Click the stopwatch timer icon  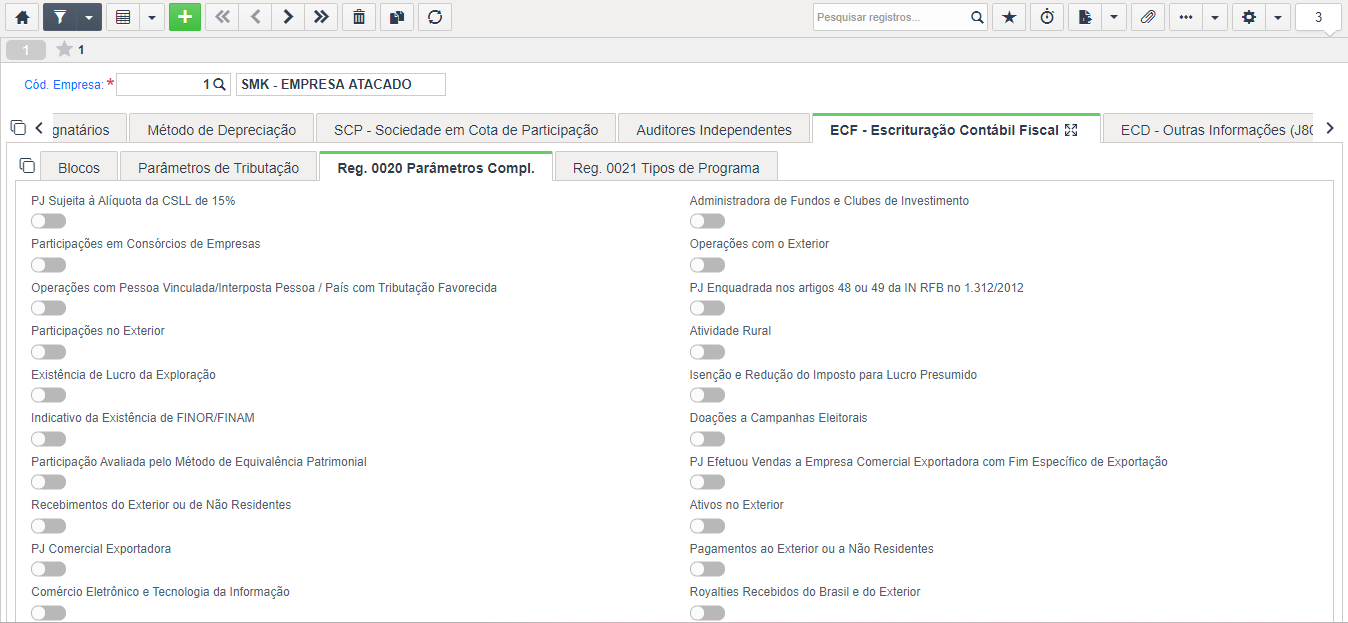(x=1047, y=17)
